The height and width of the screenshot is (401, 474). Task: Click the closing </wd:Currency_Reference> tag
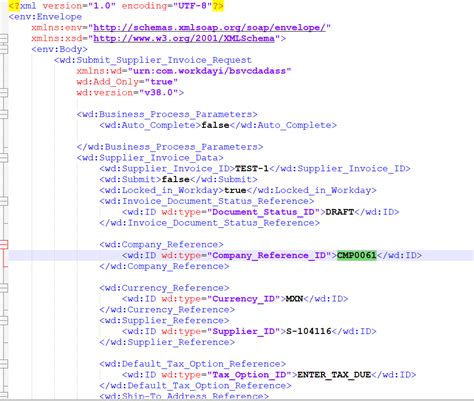tap(167, 310)
